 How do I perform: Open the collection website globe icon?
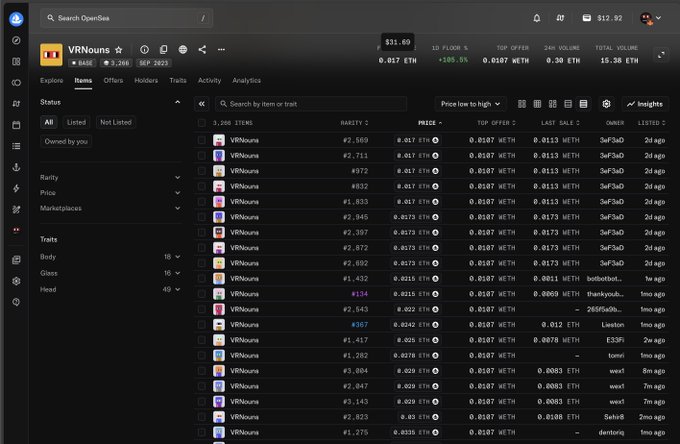pos(183,49)
